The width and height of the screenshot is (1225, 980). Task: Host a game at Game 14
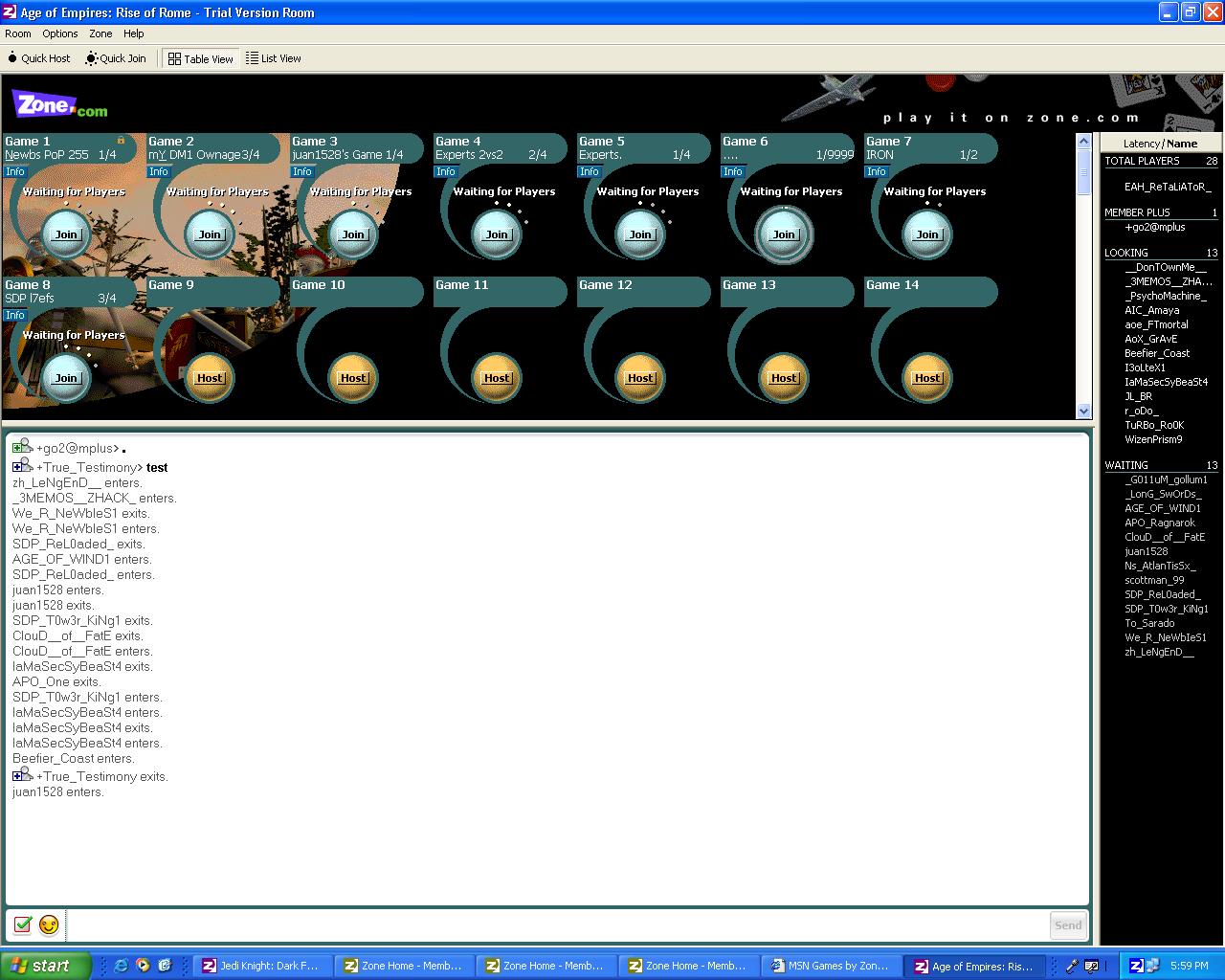click(x=927, y=378)
